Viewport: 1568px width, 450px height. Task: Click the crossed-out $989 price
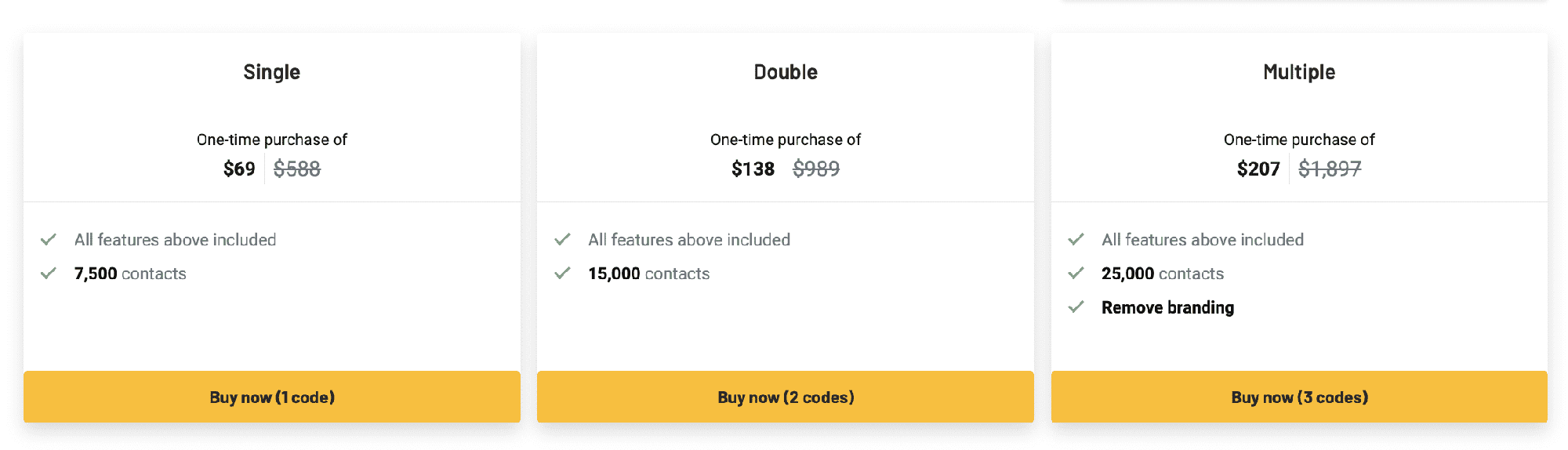coord(816,169)
